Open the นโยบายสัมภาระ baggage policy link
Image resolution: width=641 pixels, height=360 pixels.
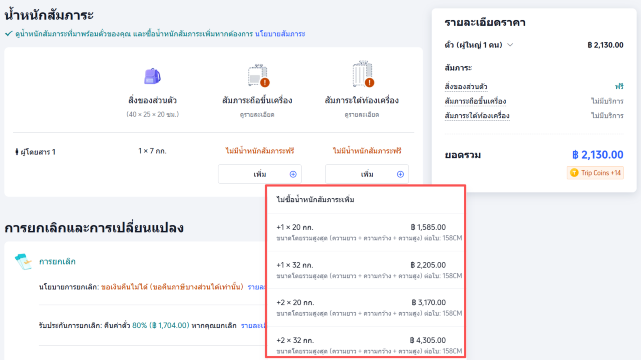(280, 34)
